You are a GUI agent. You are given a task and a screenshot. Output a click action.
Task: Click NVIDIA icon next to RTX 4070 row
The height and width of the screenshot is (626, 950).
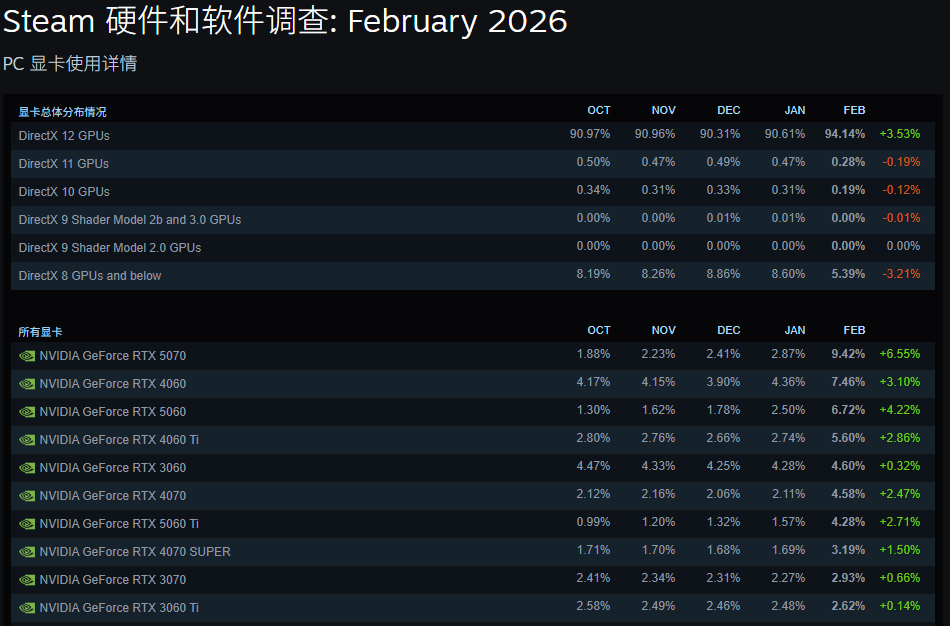[27, 496]
